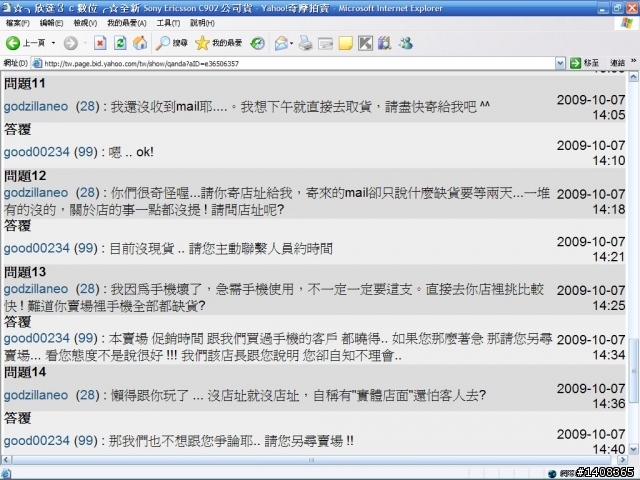Open Forward button history dropdown arrow
Image resolution: width=640 pixels, height=480 pixels.
pos(85,43)
